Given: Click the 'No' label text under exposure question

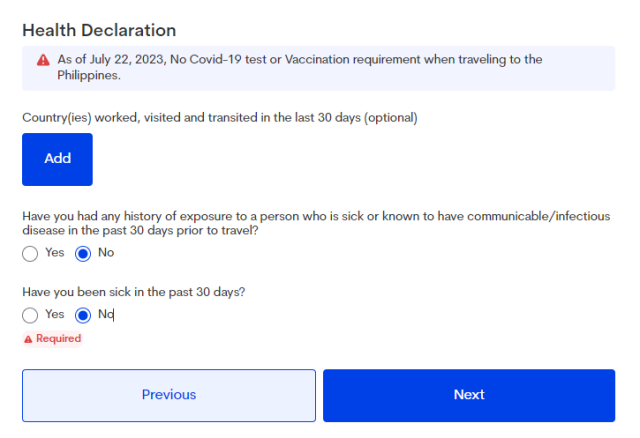Looking at the screenshot, I should [x=106, y=253].
